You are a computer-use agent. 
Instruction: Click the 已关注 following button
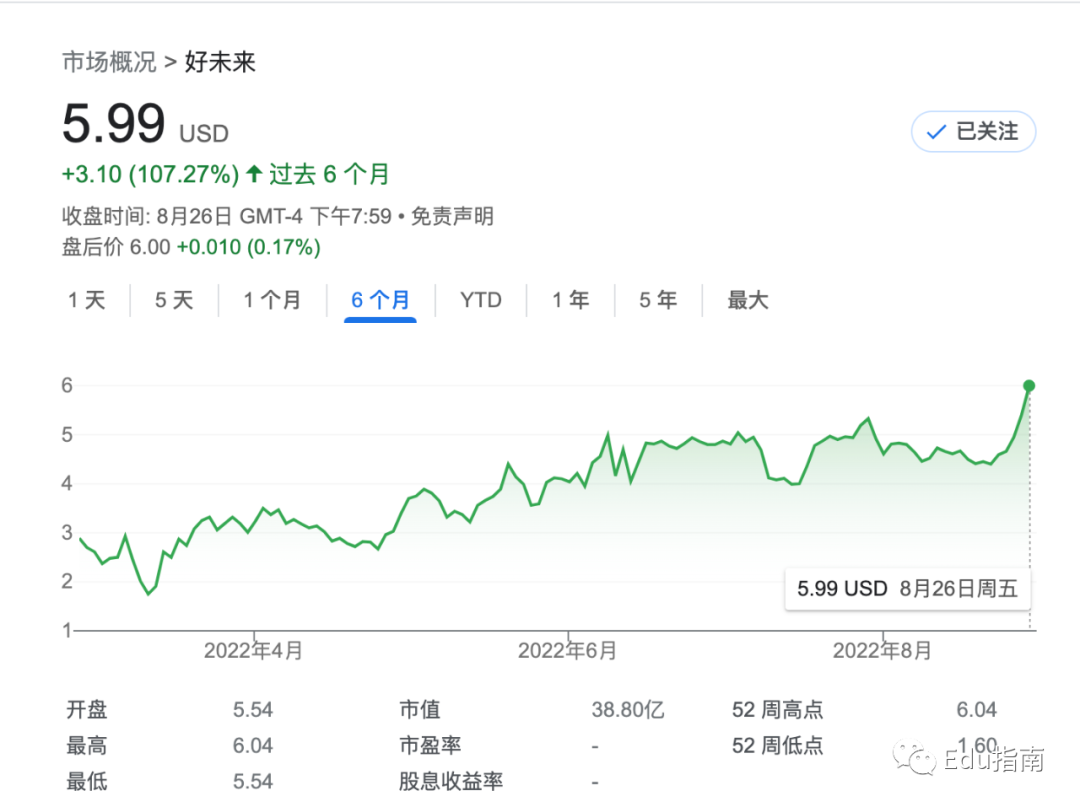coord(973,132)
